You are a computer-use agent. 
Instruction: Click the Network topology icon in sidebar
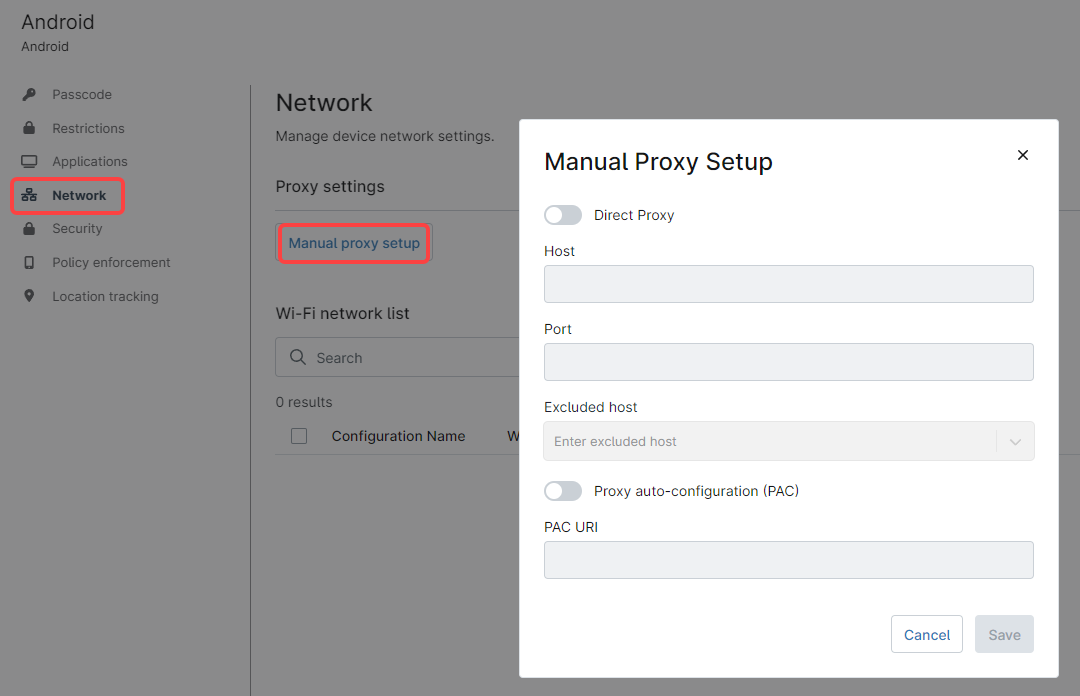(29, 195)
